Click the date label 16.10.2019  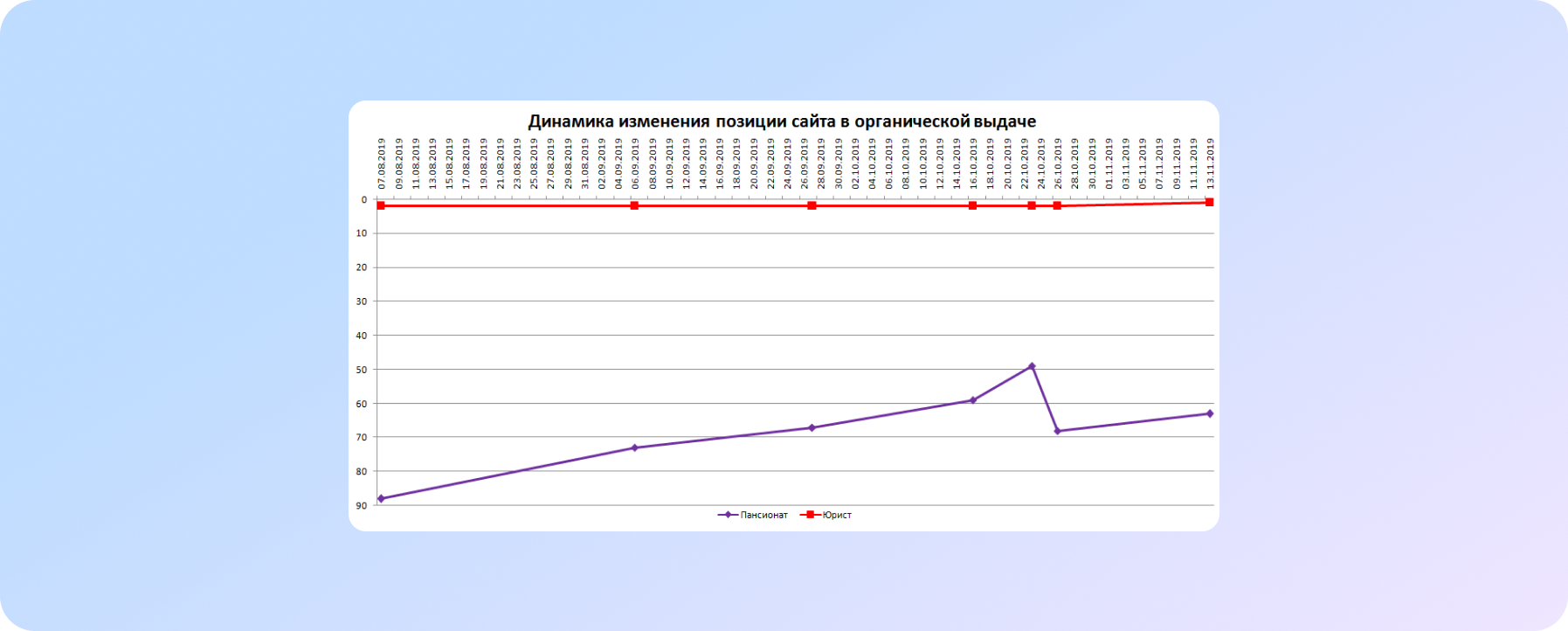pos(973,163)
